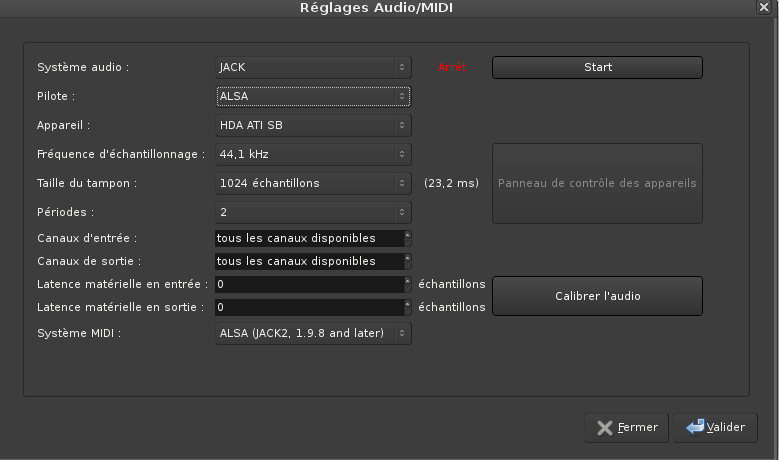Click inside the Canaux de sortie field
Screen dimensions: 779x460
(x=308, y=261)
